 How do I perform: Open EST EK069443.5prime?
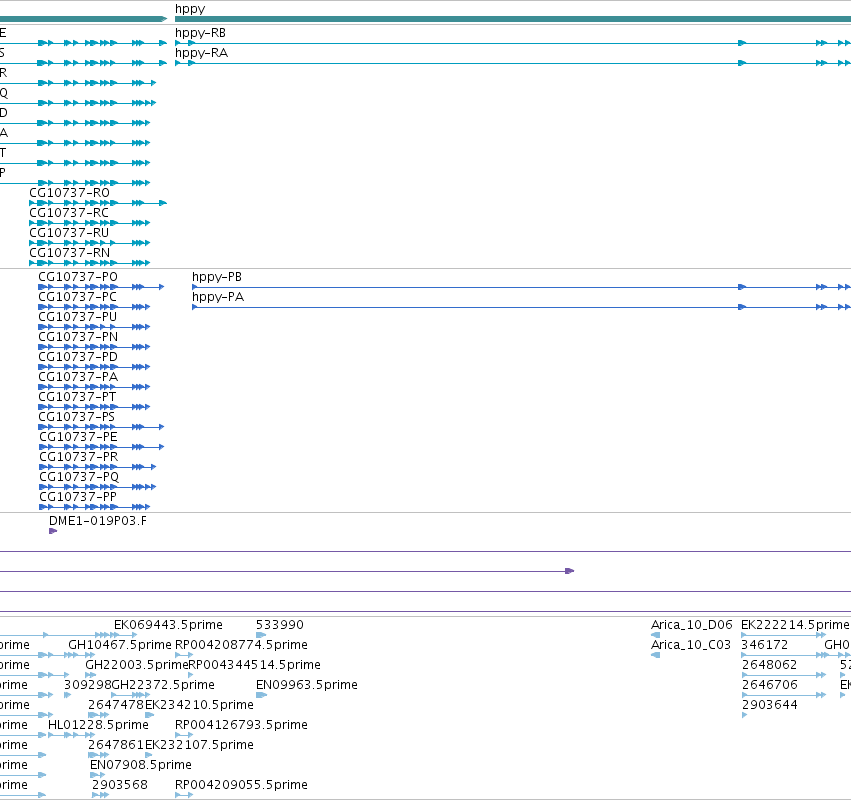coord(168,625)
